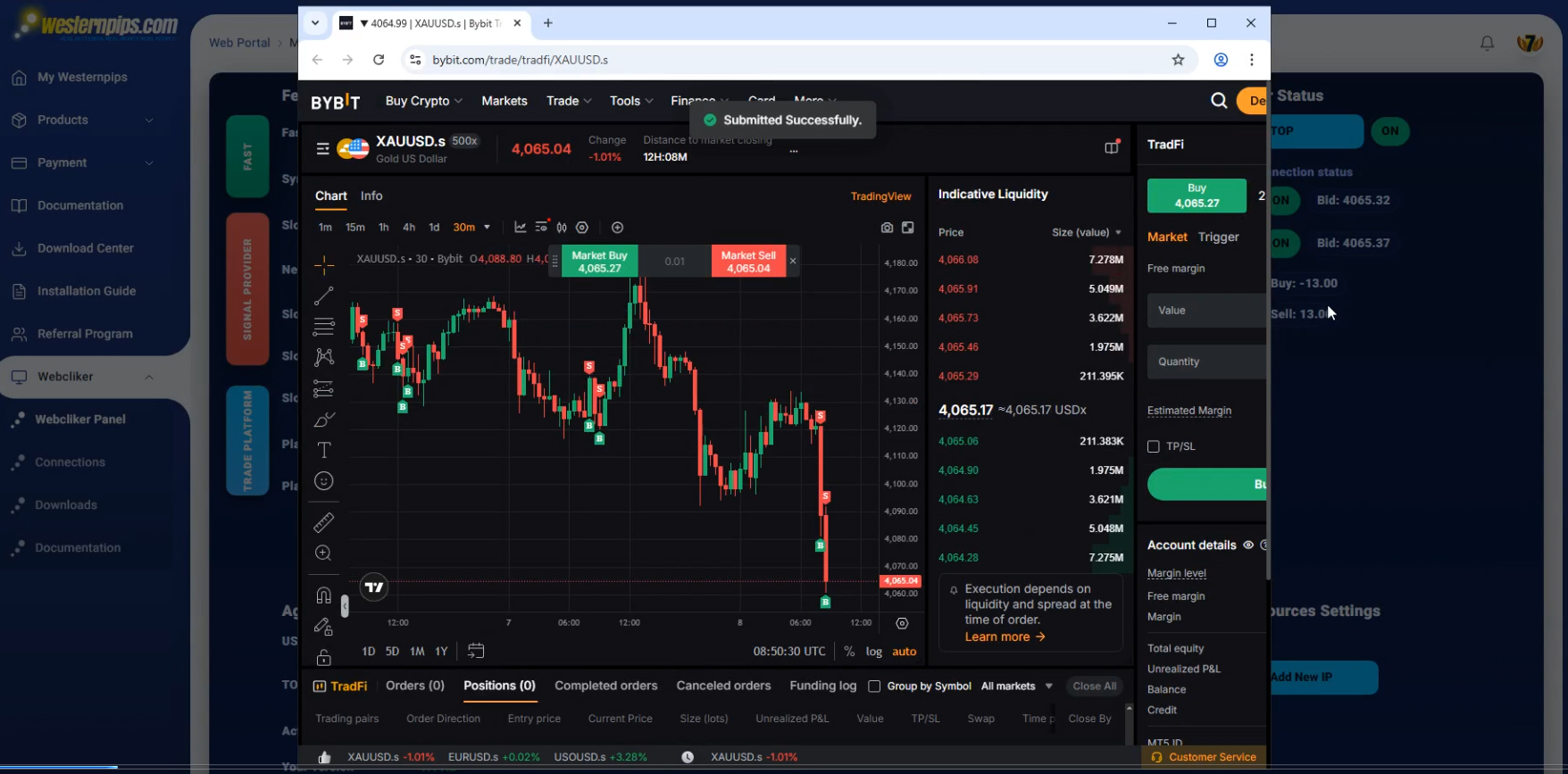This screenshot has height=774, width=1568.
Task: Click the Market Sell 4,065.04 button
Action: (748, 262)
